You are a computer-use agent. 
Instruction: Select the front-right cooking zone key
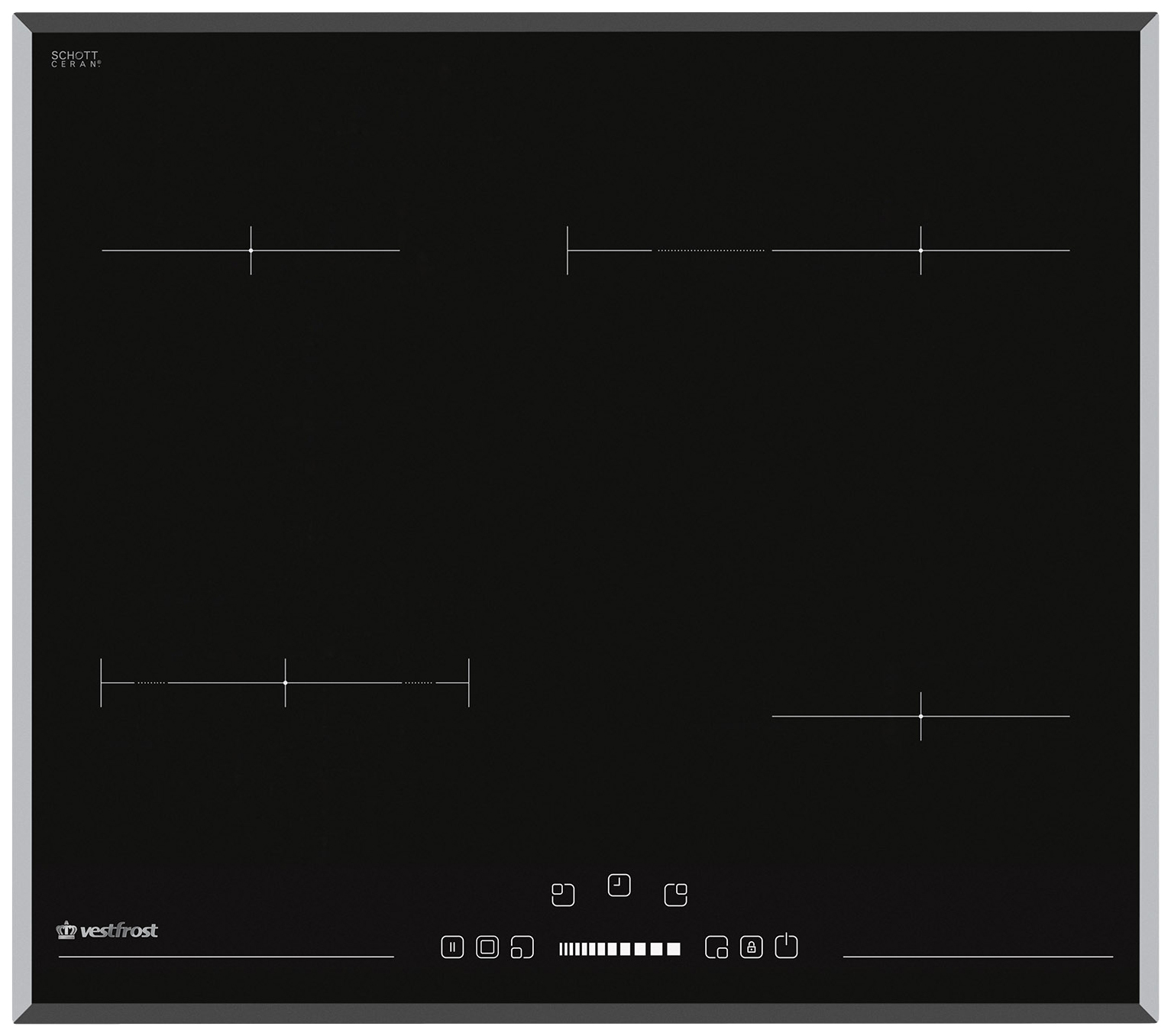click(717, 947)
